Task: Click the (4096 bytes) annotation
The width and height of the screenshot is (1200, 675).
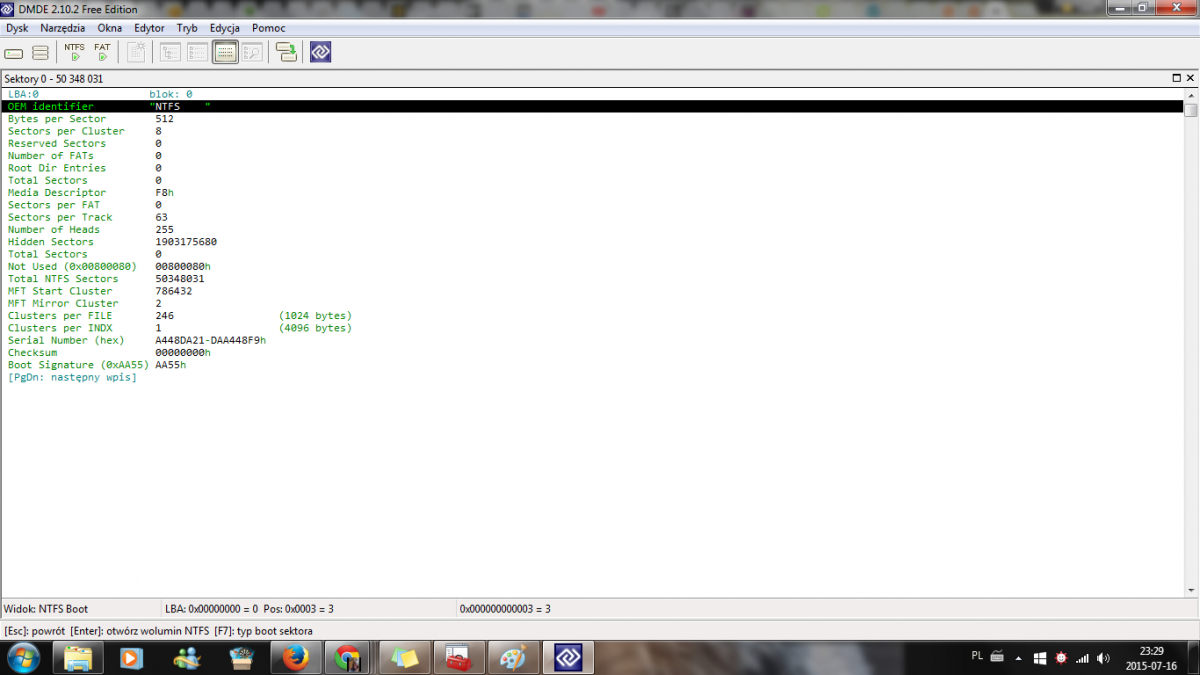Action: pyautogui.click(x=316, y=328)
